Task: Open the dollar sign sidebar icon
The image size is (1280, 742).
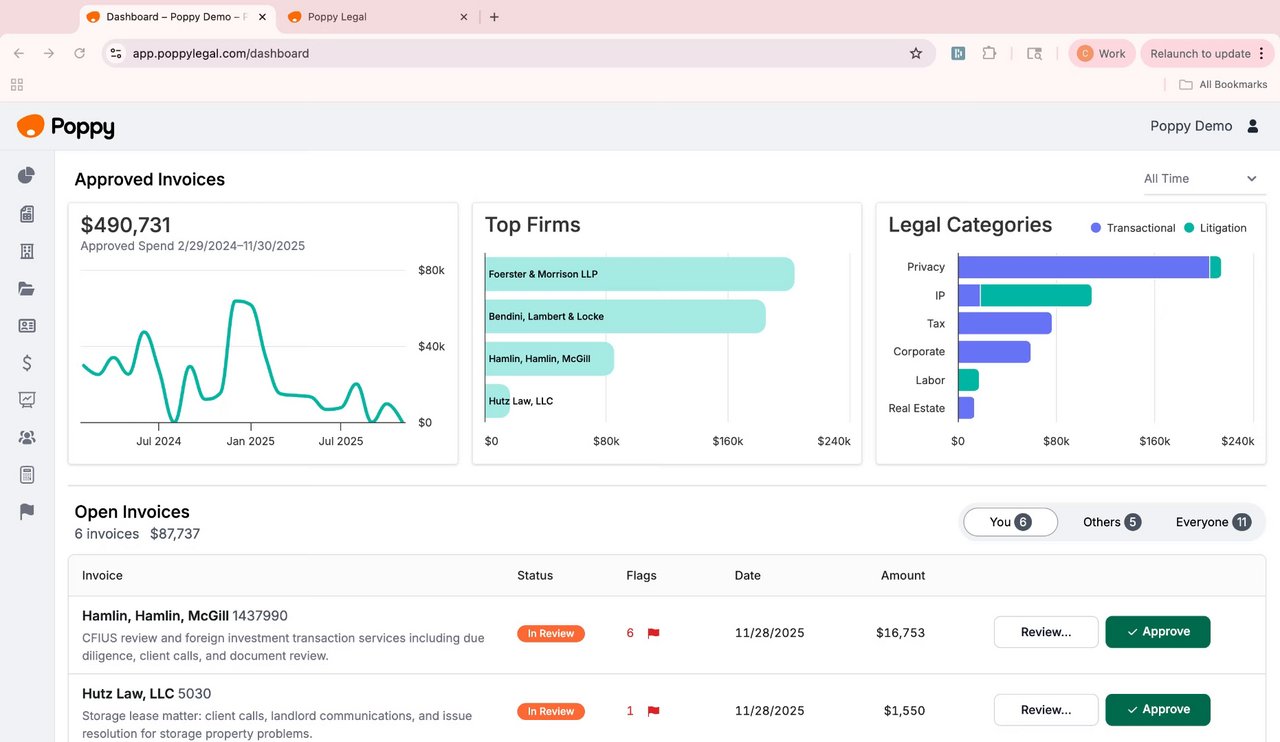Action: (27, 363)
